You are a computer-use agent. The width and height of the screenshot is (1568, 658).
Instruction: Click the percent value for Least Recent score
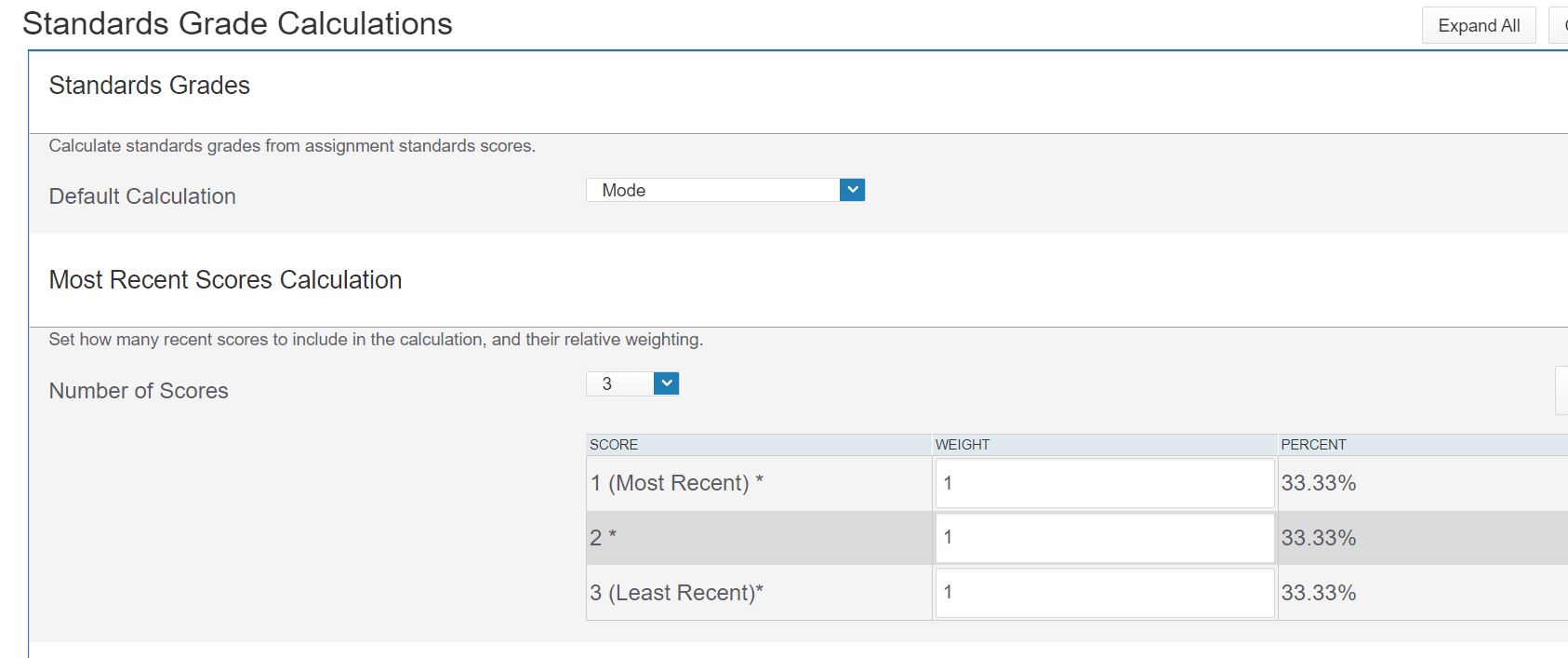[1319, 593]
